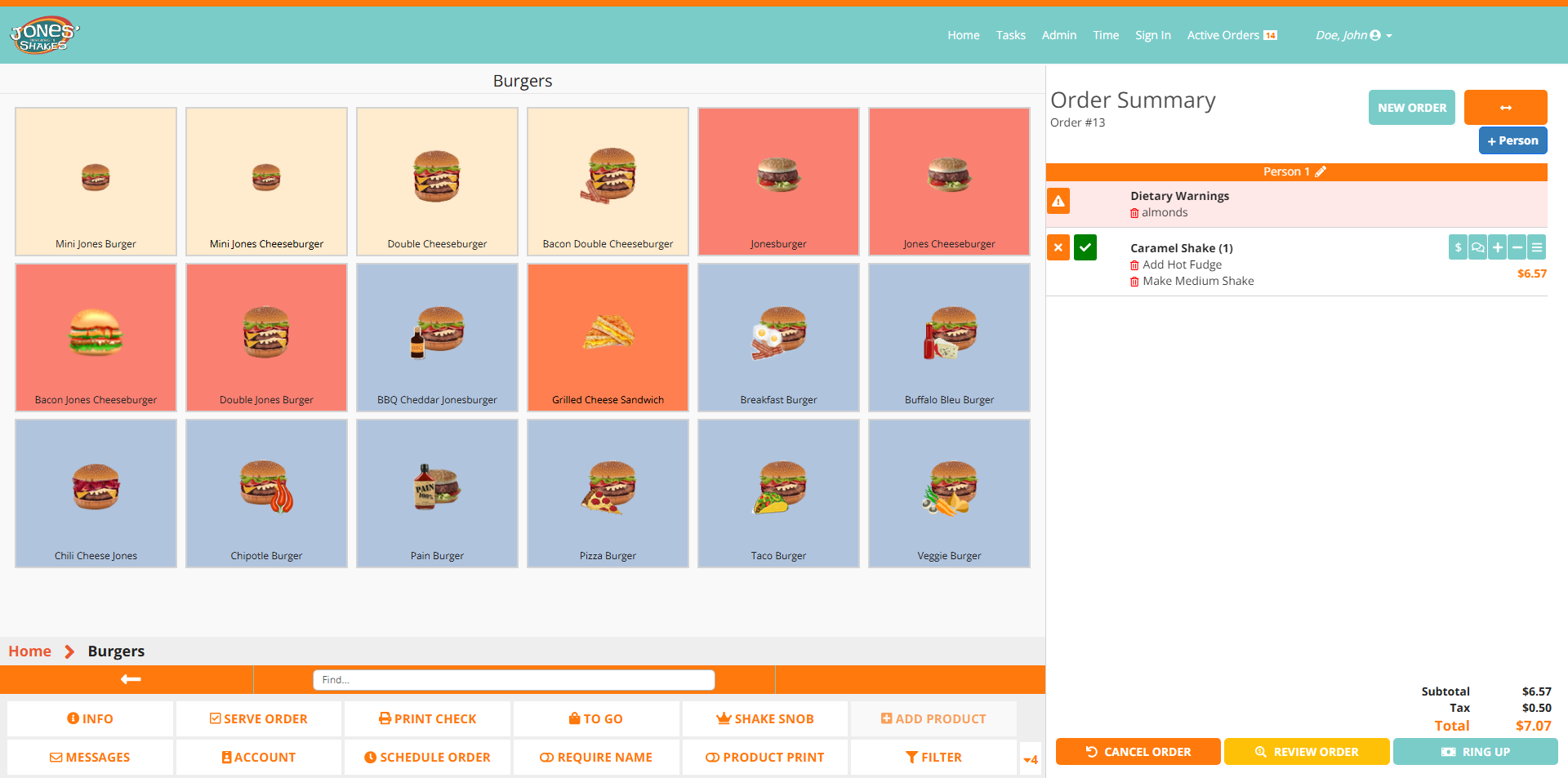Open the Time menu item
The height and width of the screenshot is (778, 1568).
tap(1106, 35)
